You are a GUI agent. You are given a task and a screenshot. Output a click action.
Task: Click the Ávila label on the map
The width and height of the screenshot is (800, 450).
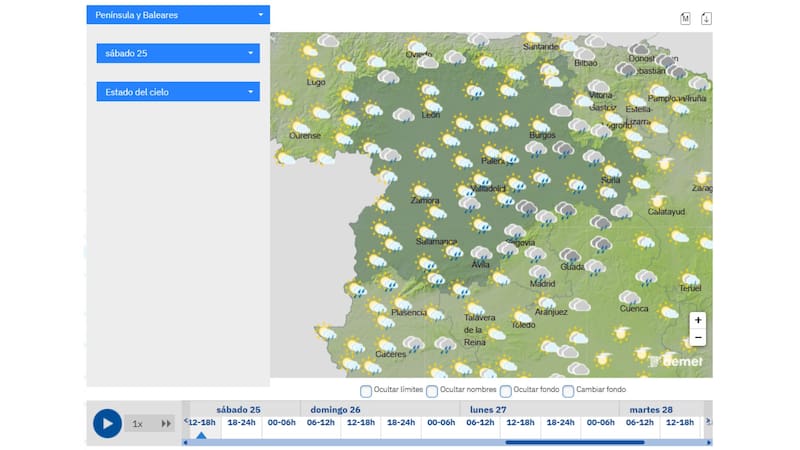(480, 264)
